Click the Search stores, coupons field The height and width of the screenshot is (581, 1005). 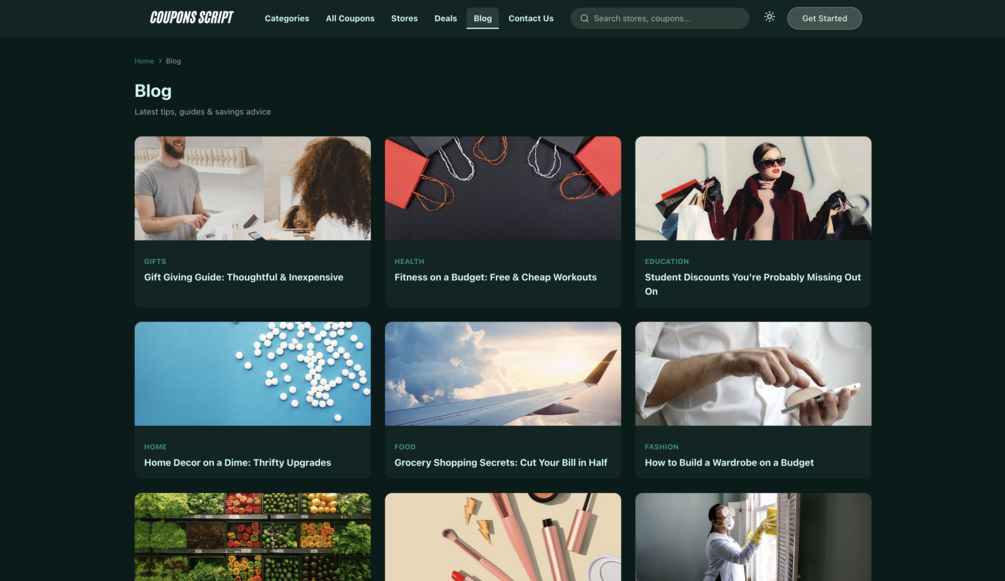point(660,19)
